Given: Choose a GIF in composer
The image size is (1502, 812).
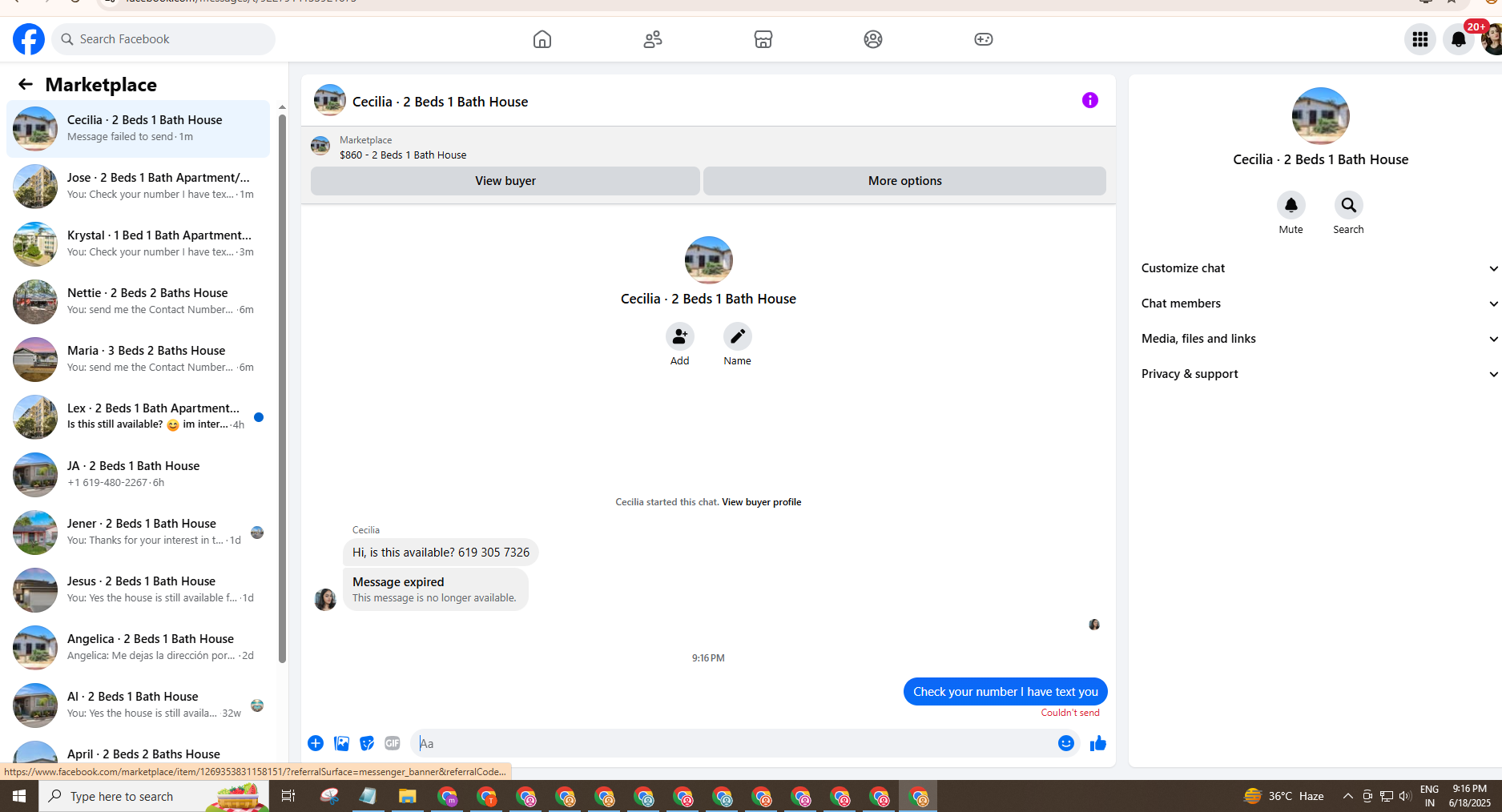Looking at the screenshot, I should pos(393,743).
